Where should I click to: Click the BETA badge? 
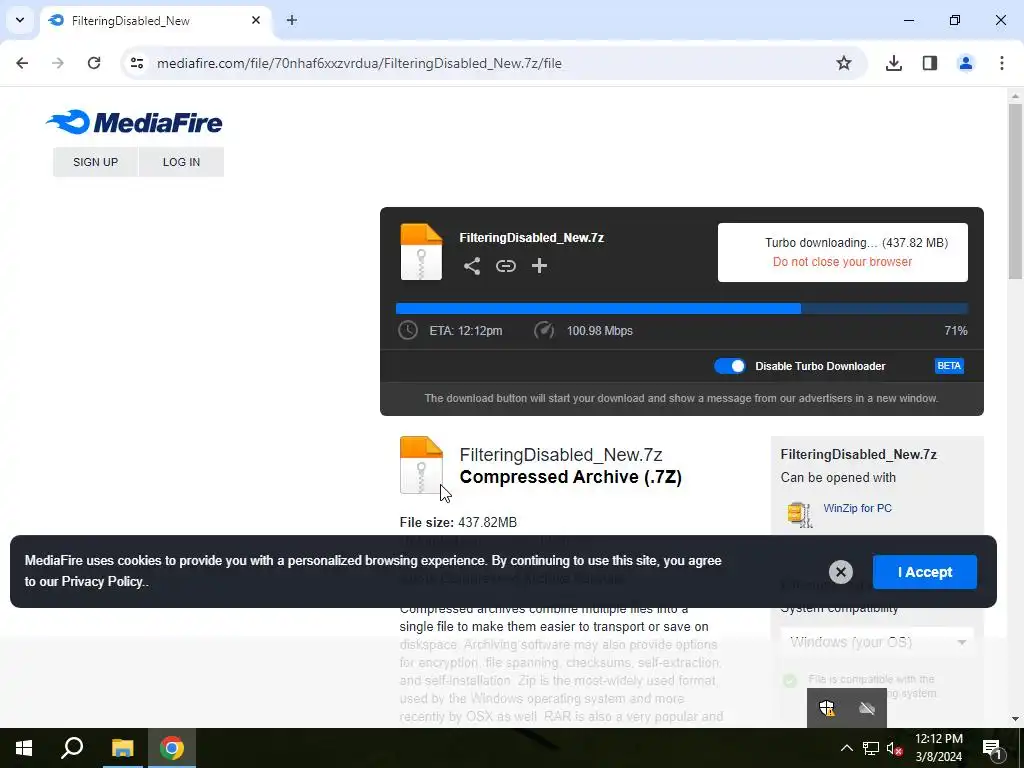tap(949, 366)
